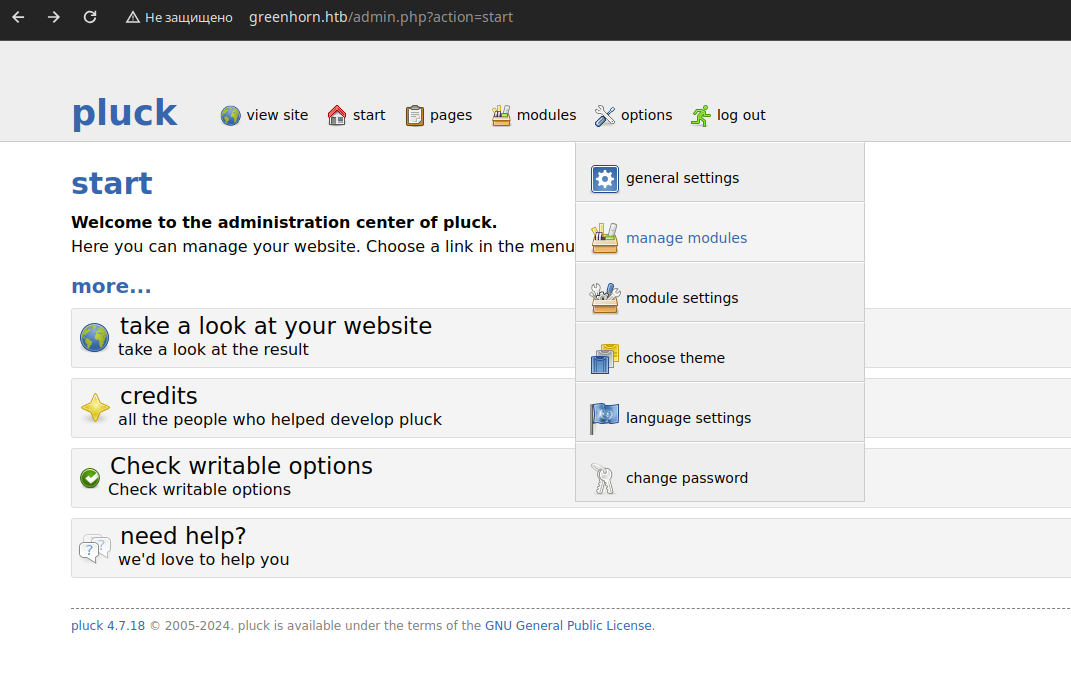Click the start page heading

click(112, 184)
